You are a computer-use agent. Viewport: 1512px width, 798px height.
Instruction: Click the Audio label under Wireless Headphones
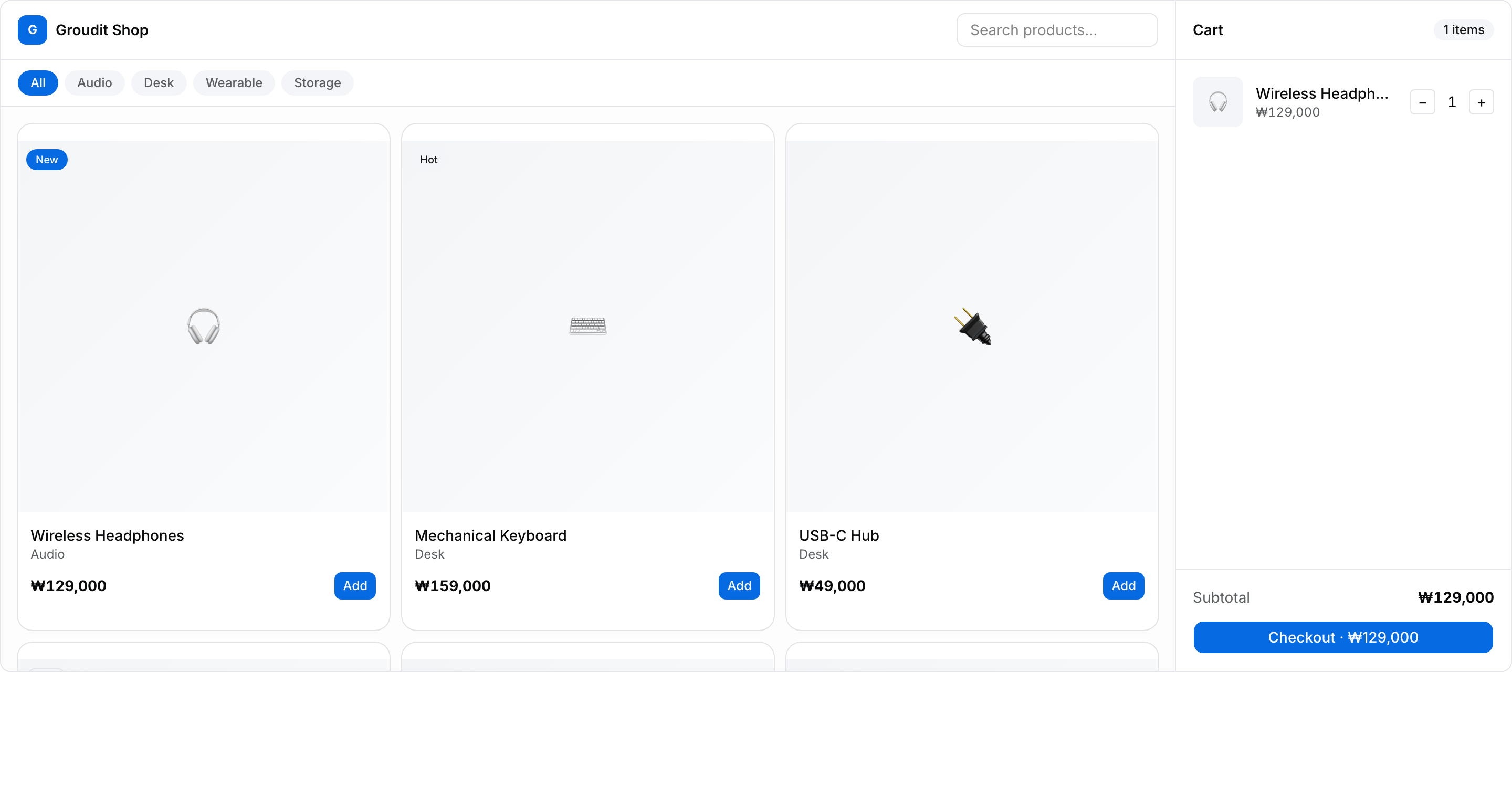point(48,554)
